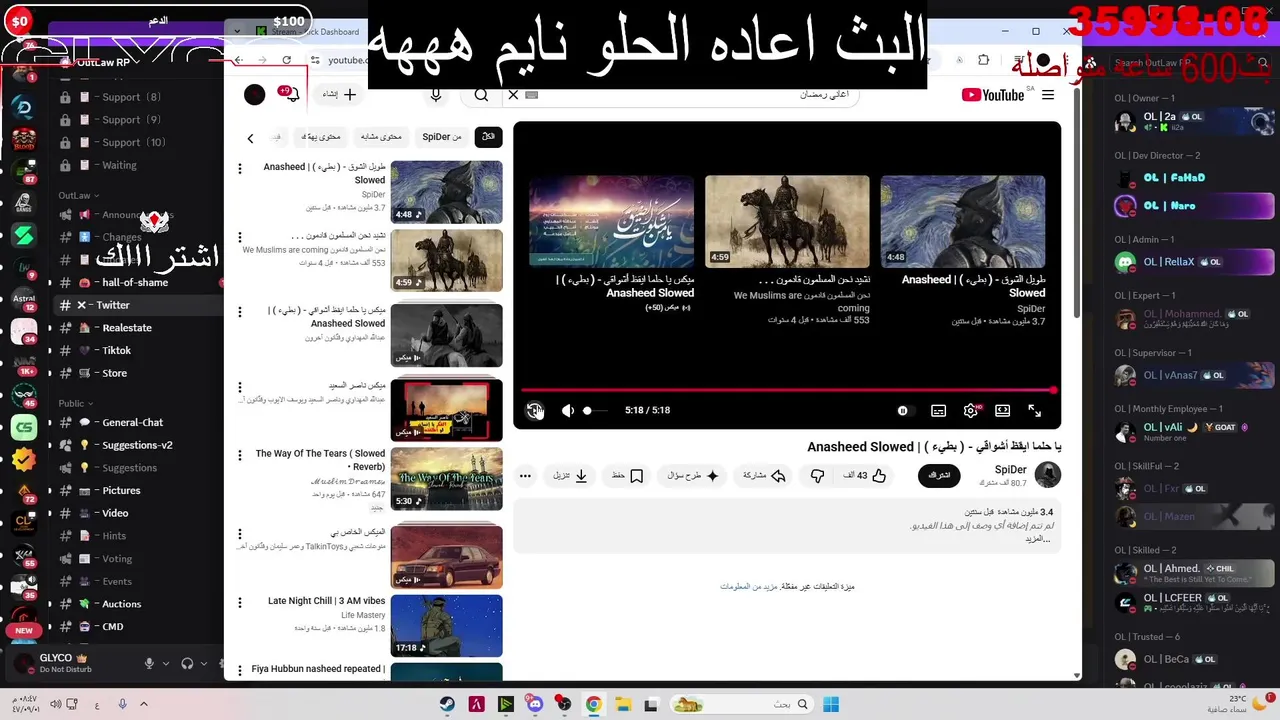Open the General-Chat channel in Discord
1280x720 pixels.
click(x=132, y=423)
